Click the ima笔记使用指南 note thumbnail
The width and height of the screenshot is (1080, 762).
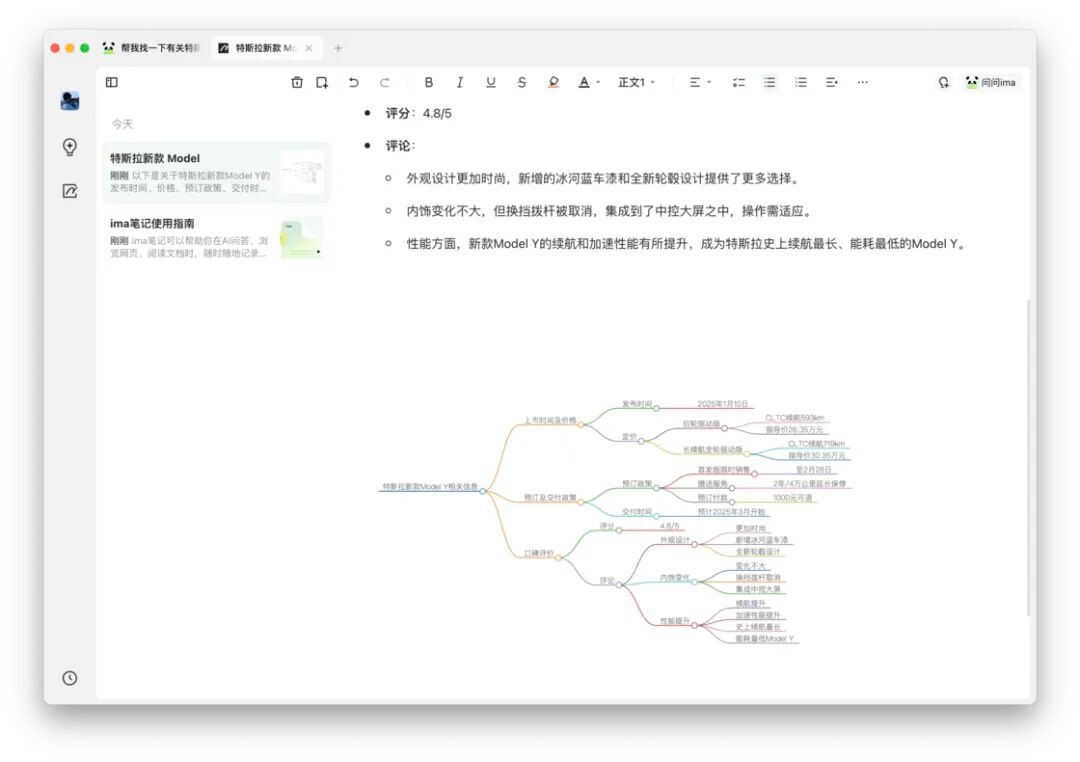click(302, 238)
